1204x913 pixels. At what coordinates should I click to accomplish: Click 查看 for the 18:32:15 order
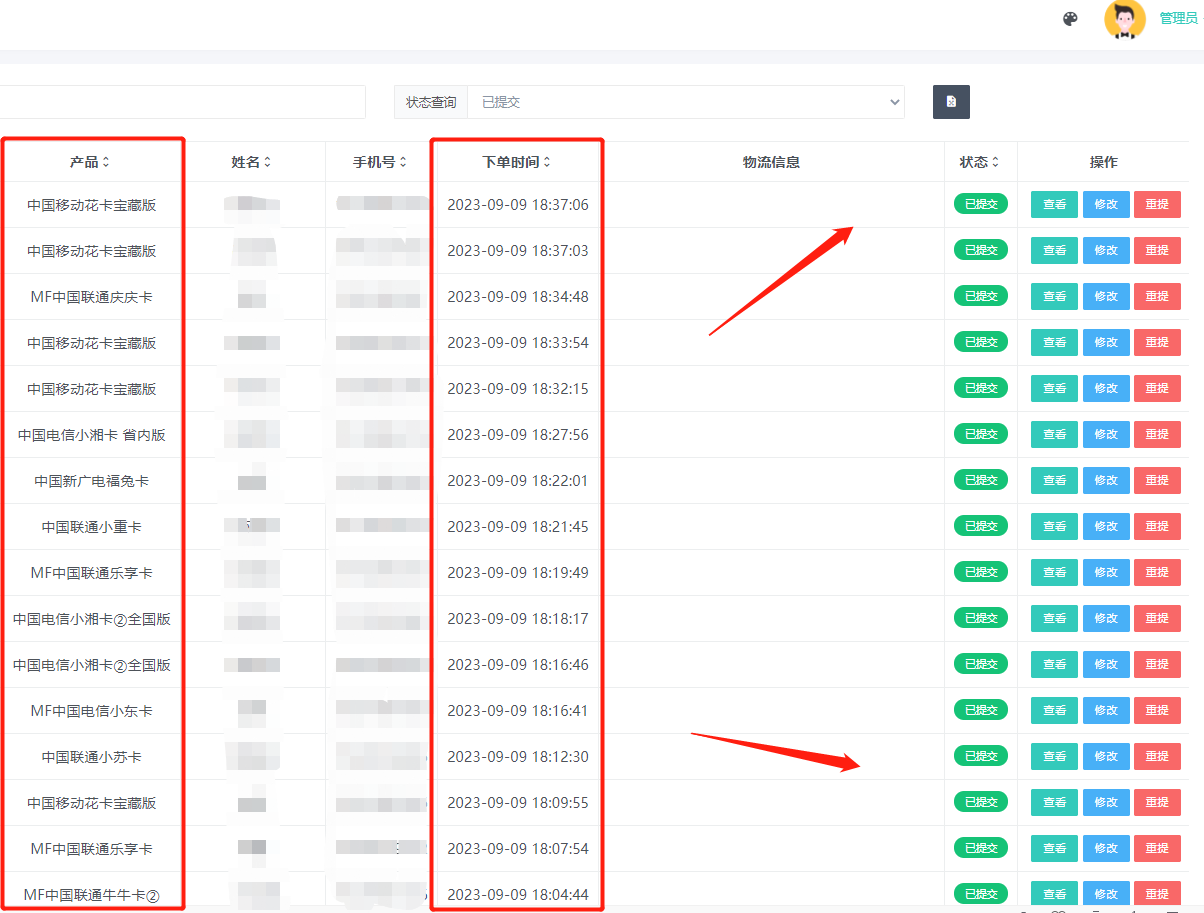1054,389
